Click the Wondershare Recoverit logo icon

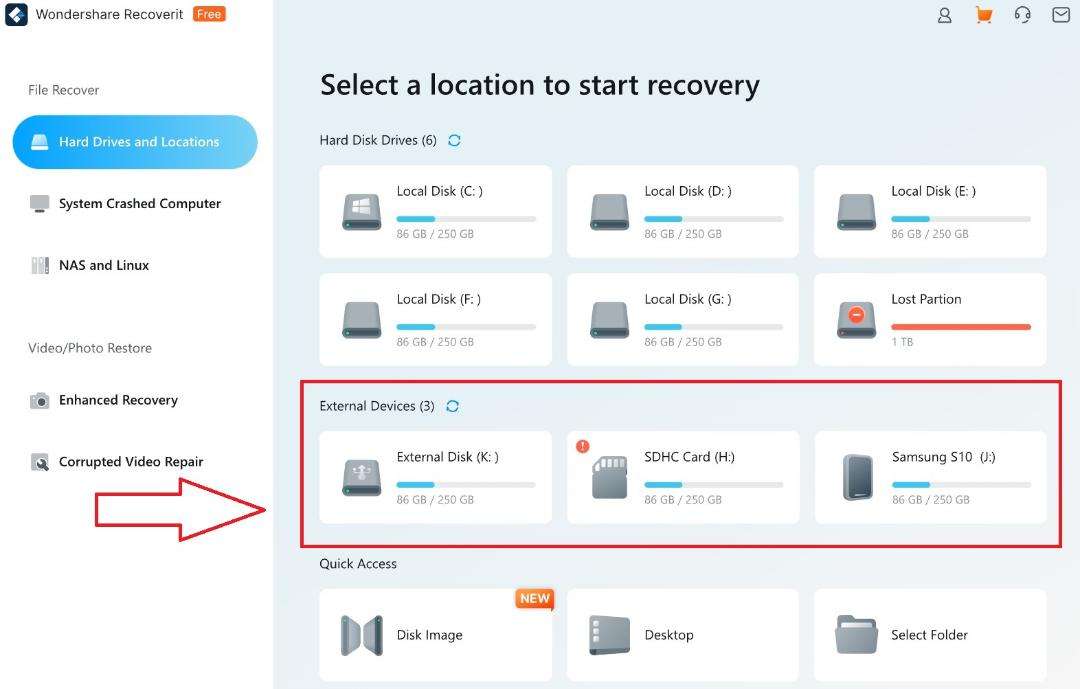click(16, 14)
